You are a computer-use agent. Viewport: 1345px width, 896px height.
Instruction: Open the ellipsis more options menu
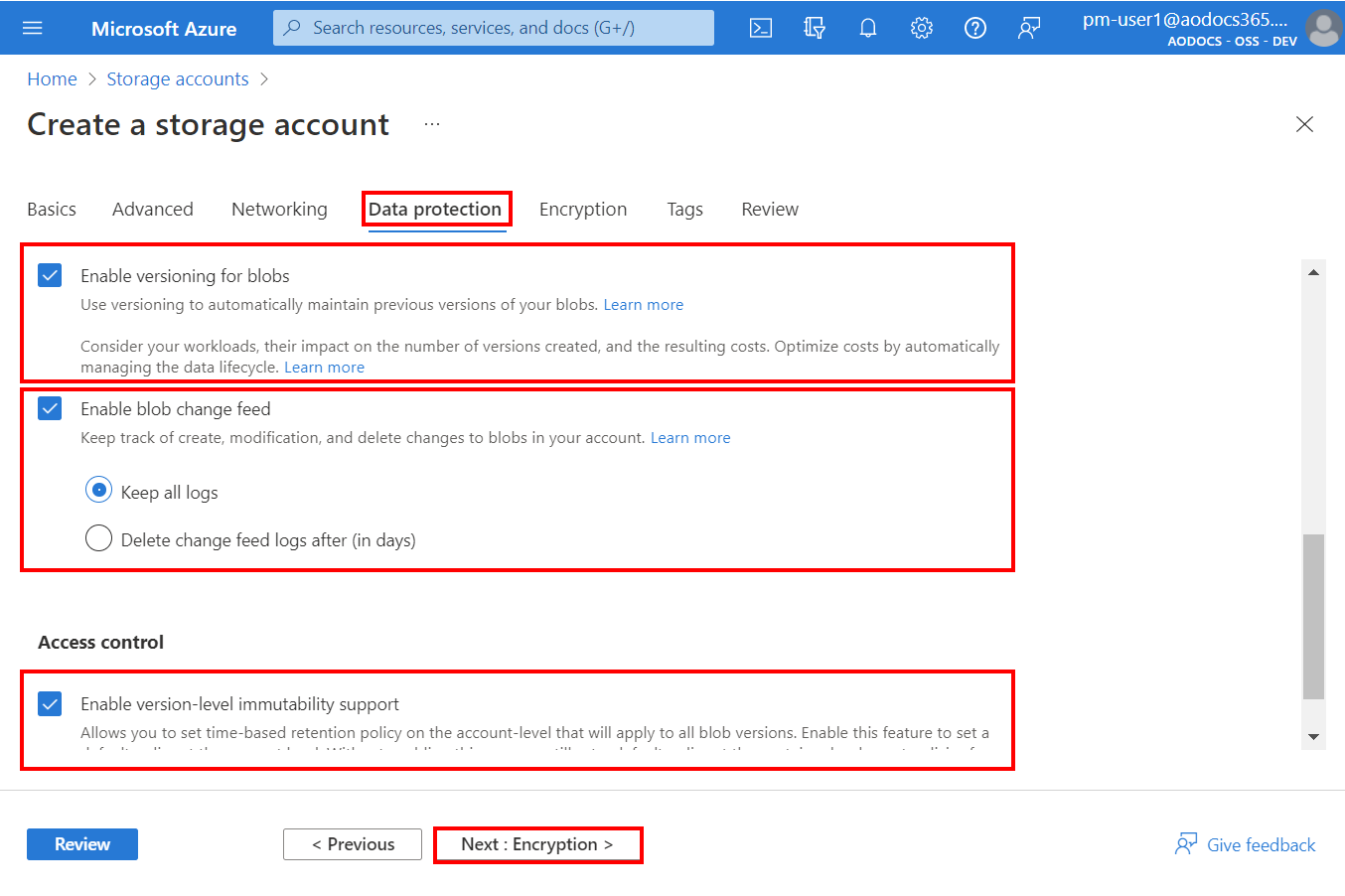click(432, 124)
